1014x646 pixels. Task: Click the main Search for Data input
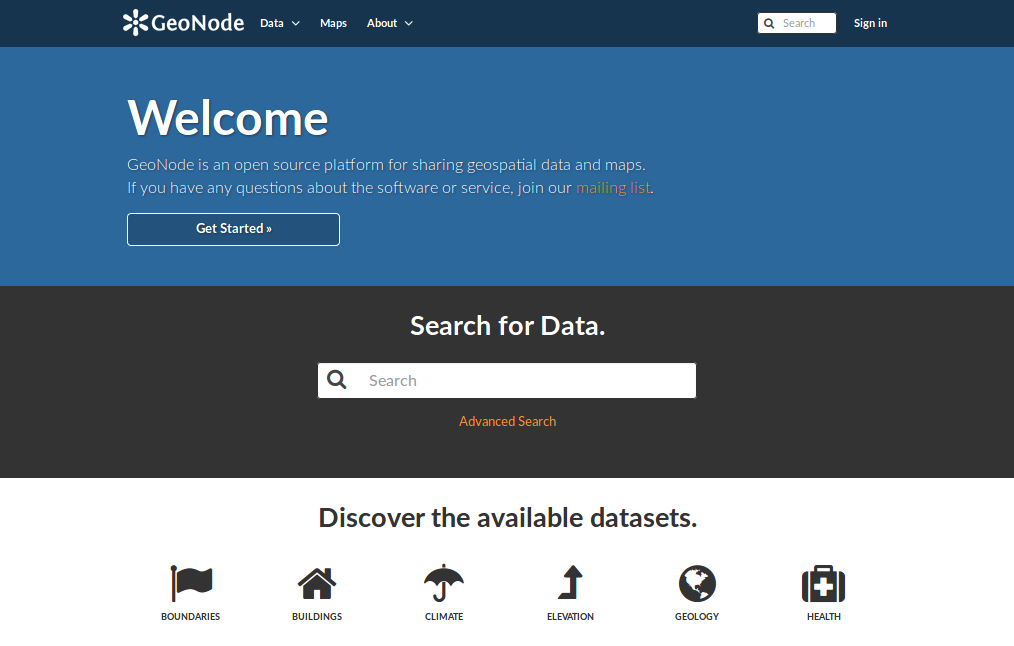point(507,380)
